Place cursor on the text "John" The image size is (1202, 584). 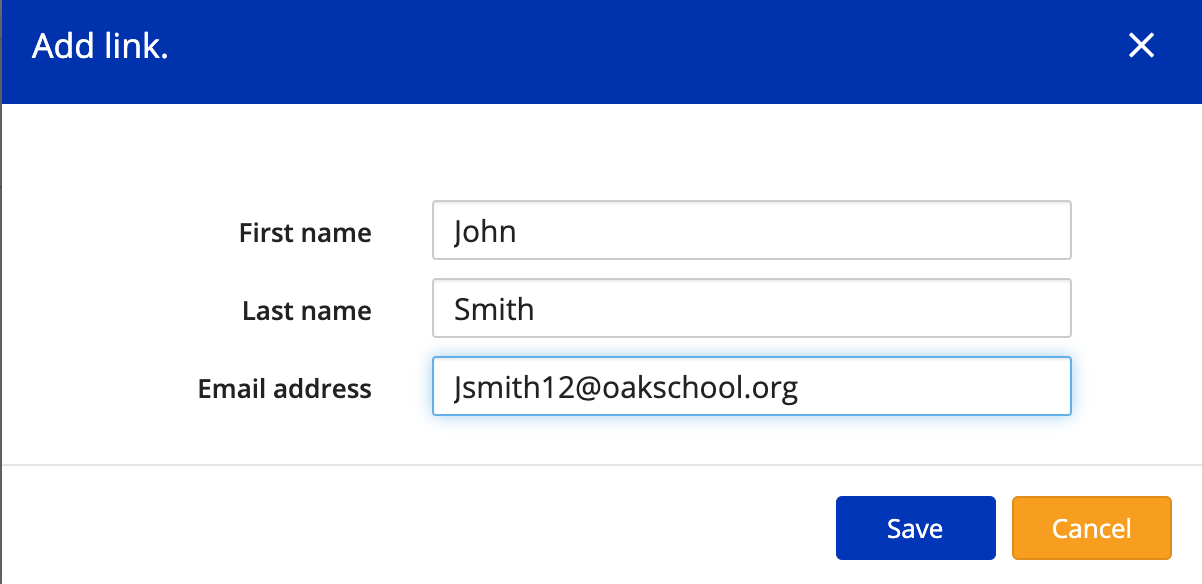point(485,232)
